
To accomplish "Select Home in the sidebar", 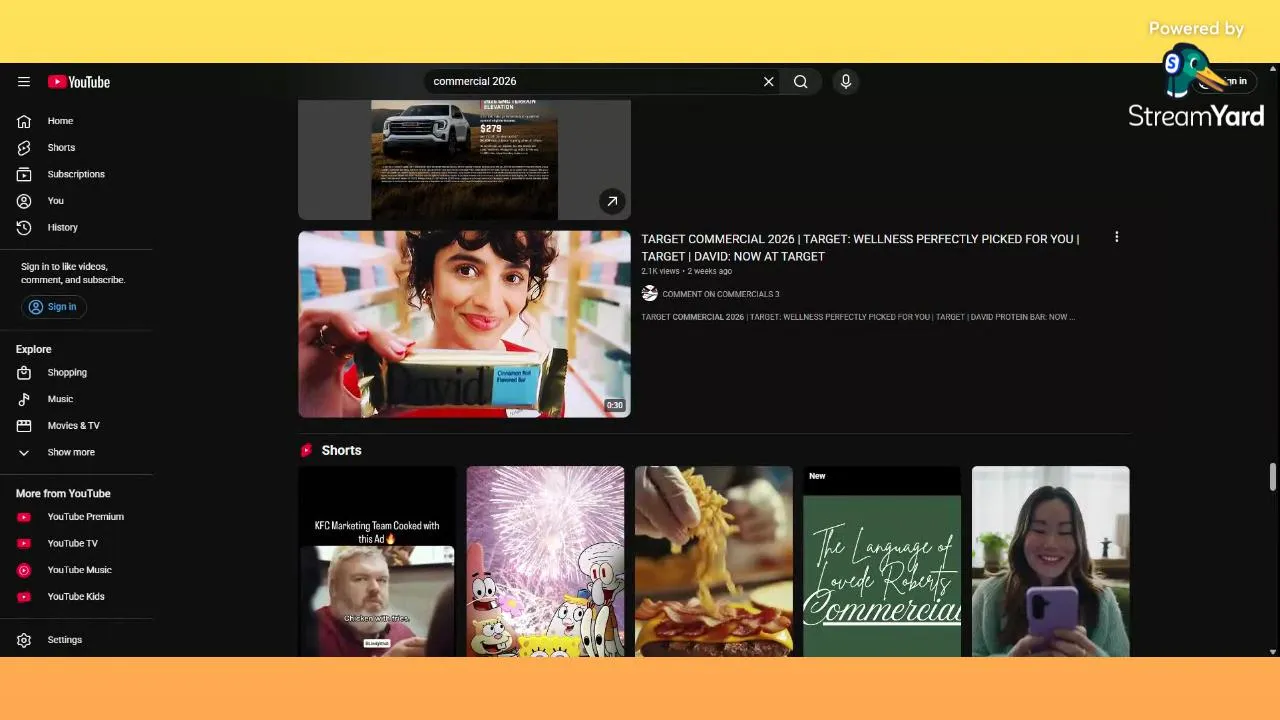I will tap(60, 121).
